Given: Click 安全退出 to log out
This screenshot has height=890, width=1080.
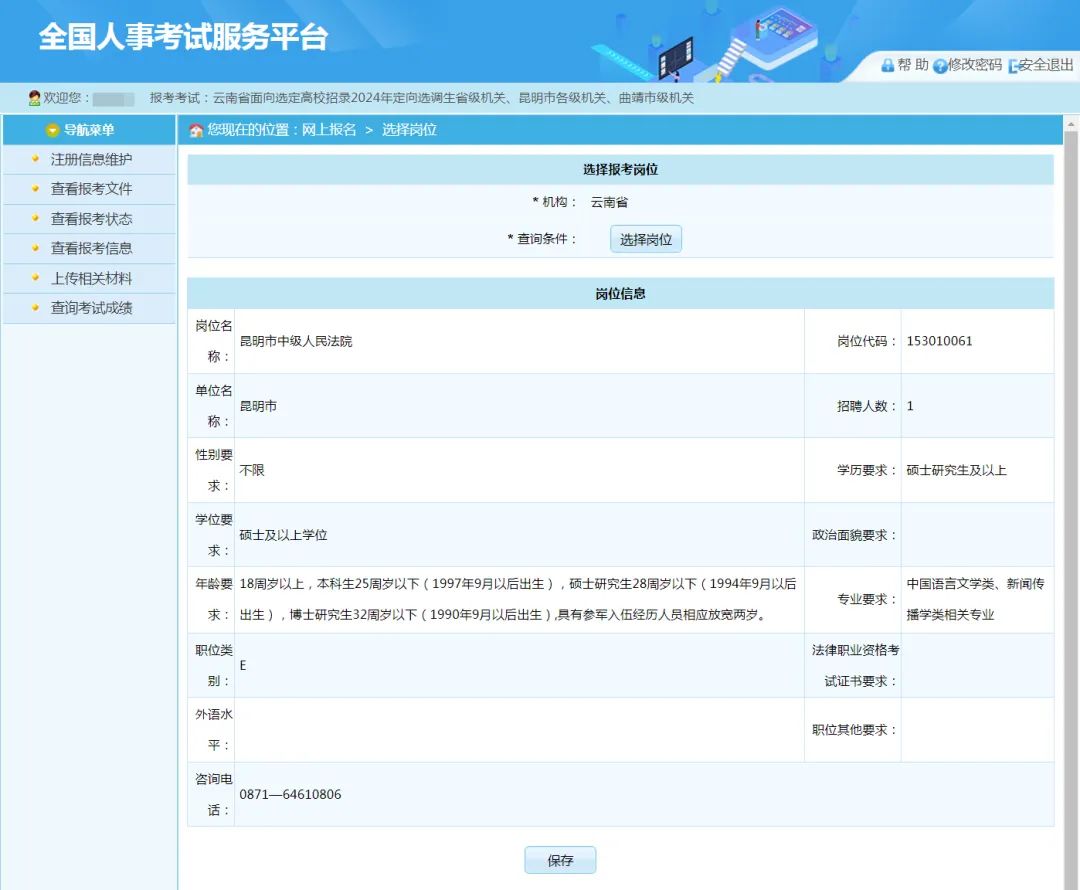Looking at the screenshot, I should [x=1046, y=65].
